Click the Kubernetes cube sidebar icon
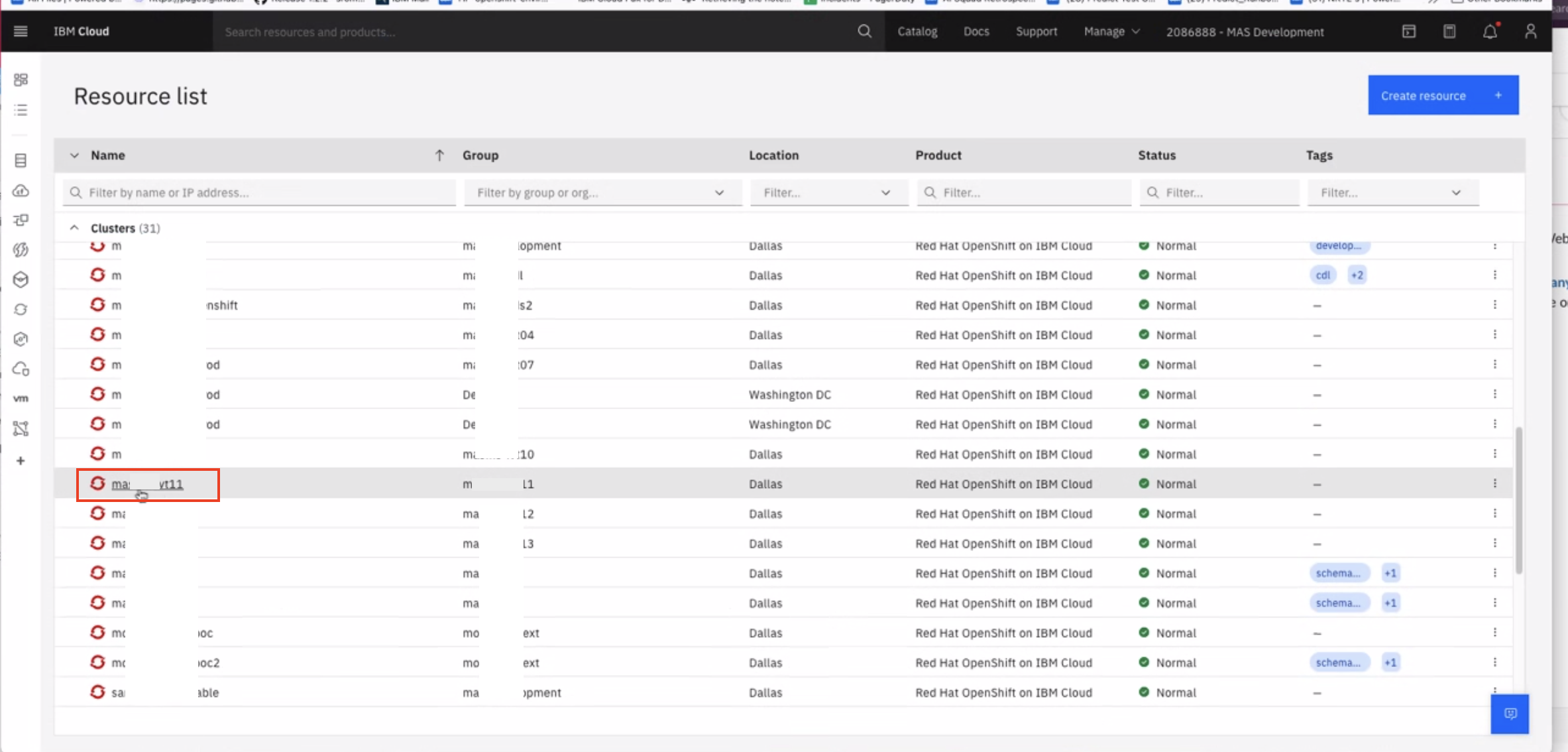 click(x=21, y=280)
